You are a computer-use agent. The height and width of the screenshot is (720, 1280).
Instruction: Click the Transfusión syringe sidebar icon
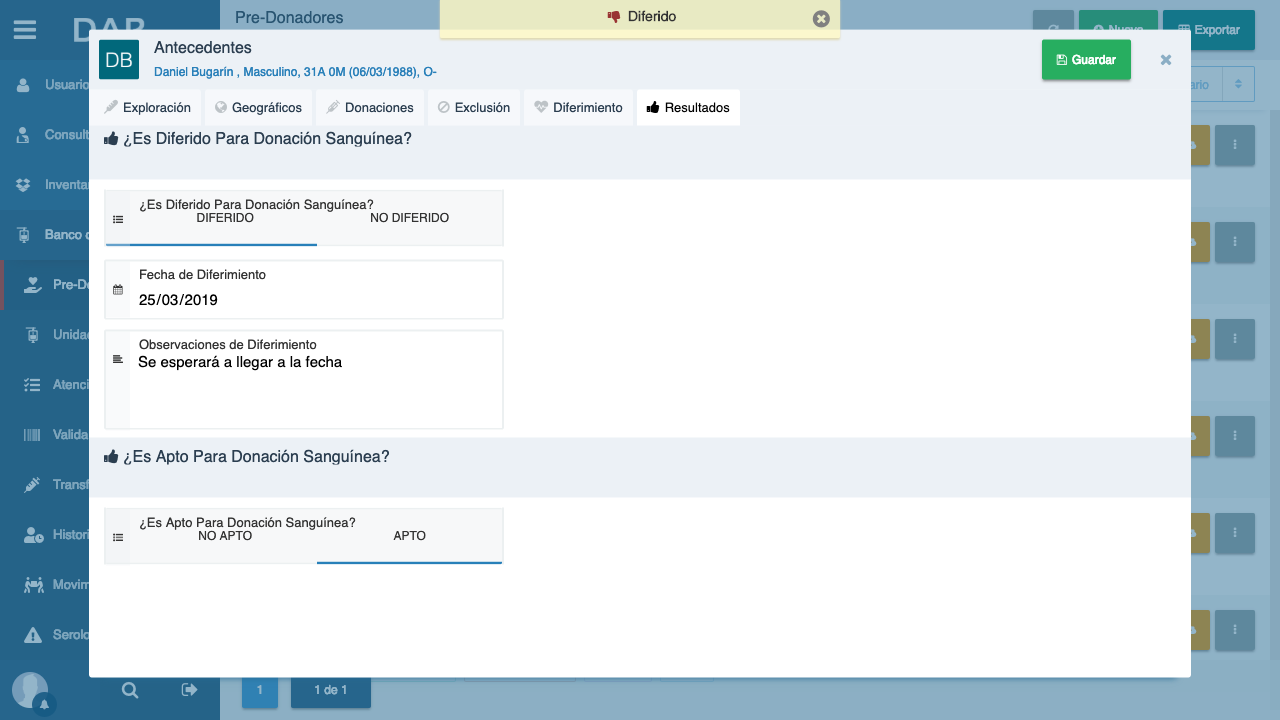[32, 485]
